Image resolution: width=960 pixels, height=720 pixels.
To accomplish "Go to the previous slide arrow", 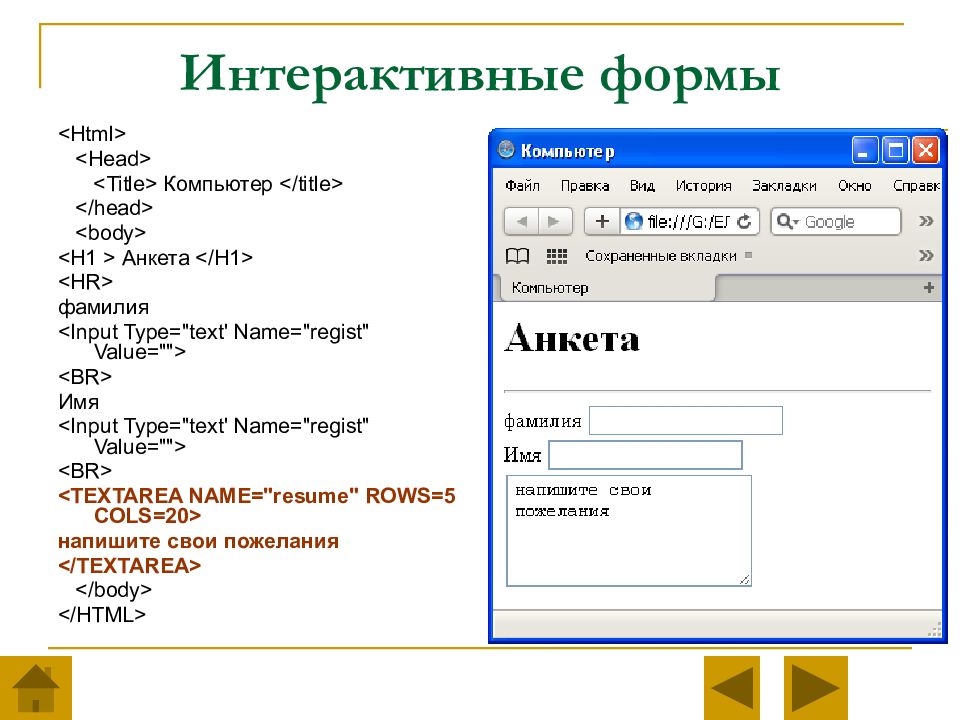I will 732,688.
